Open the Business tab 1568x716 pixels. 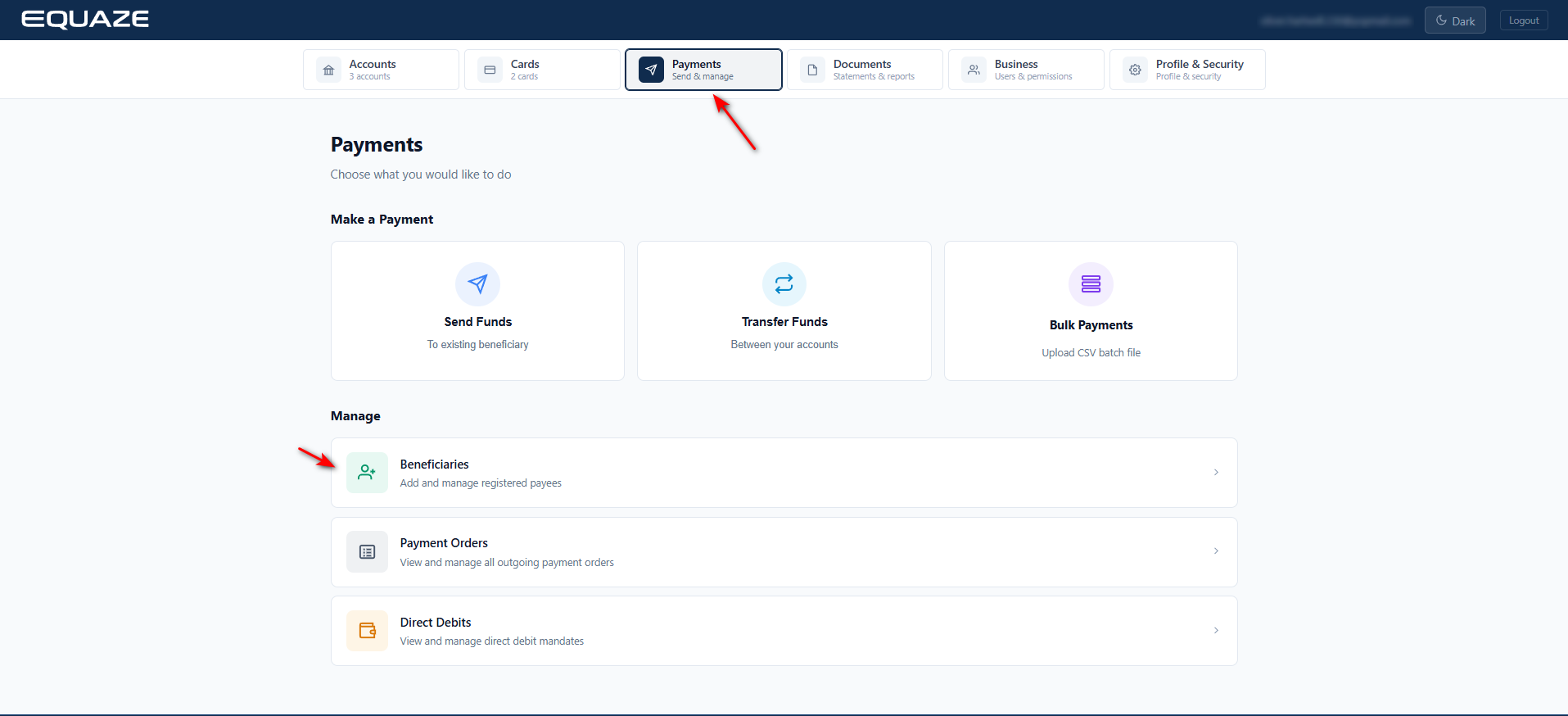point(1026,70)
